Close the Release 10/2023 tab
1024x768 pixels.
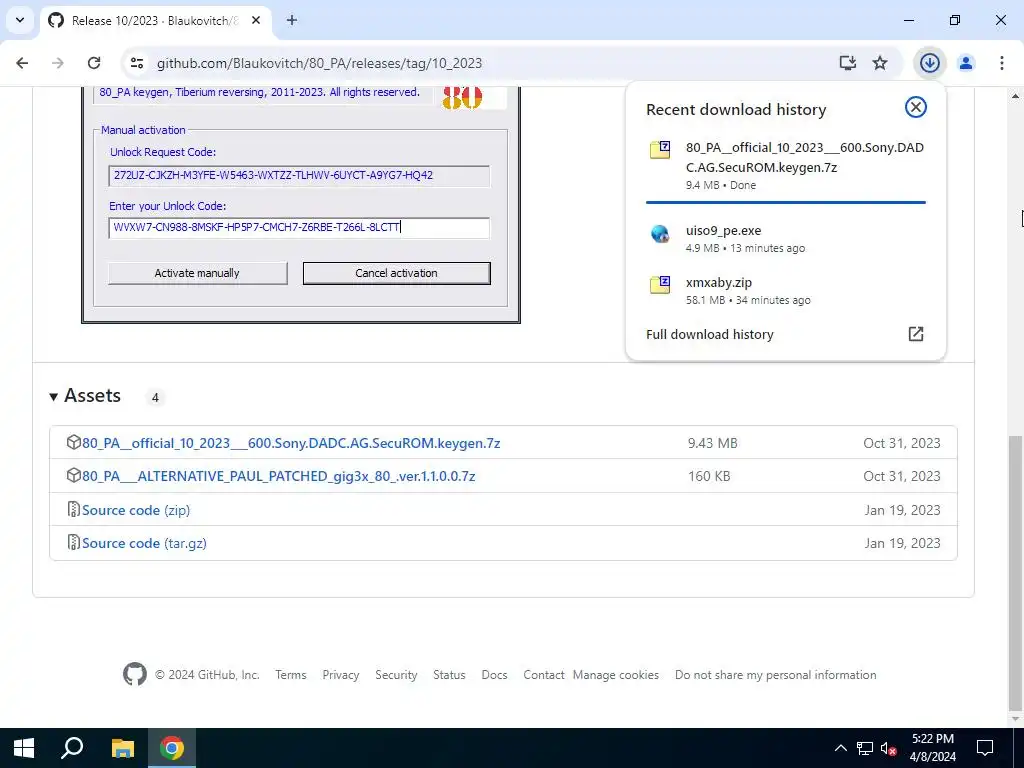256,20
